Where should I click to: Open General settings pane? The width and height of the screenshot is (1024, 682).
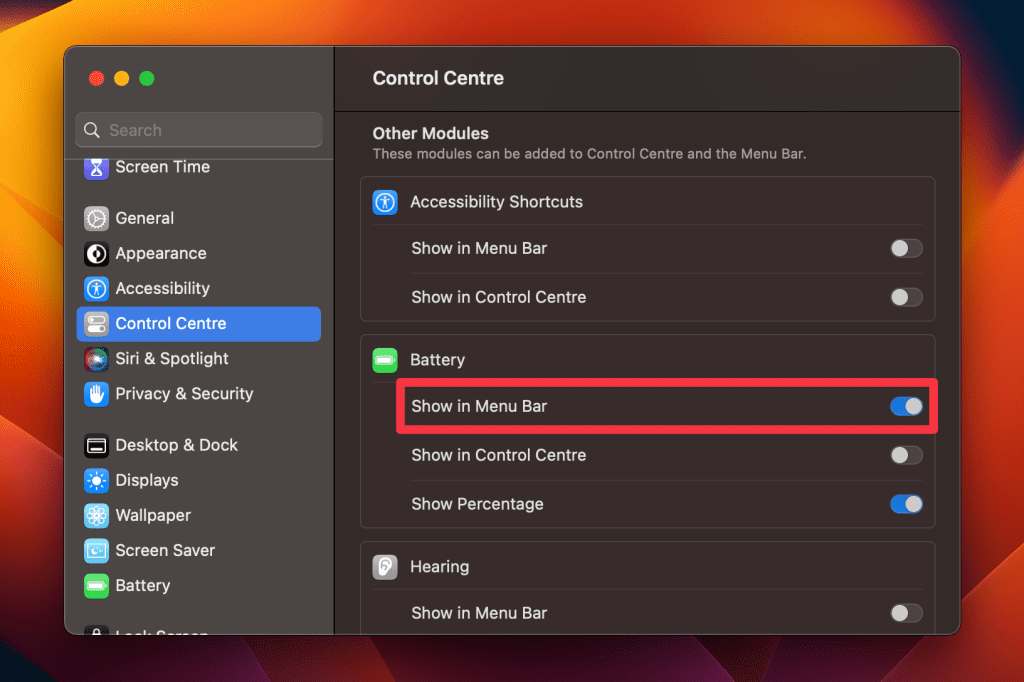[144, 218]
